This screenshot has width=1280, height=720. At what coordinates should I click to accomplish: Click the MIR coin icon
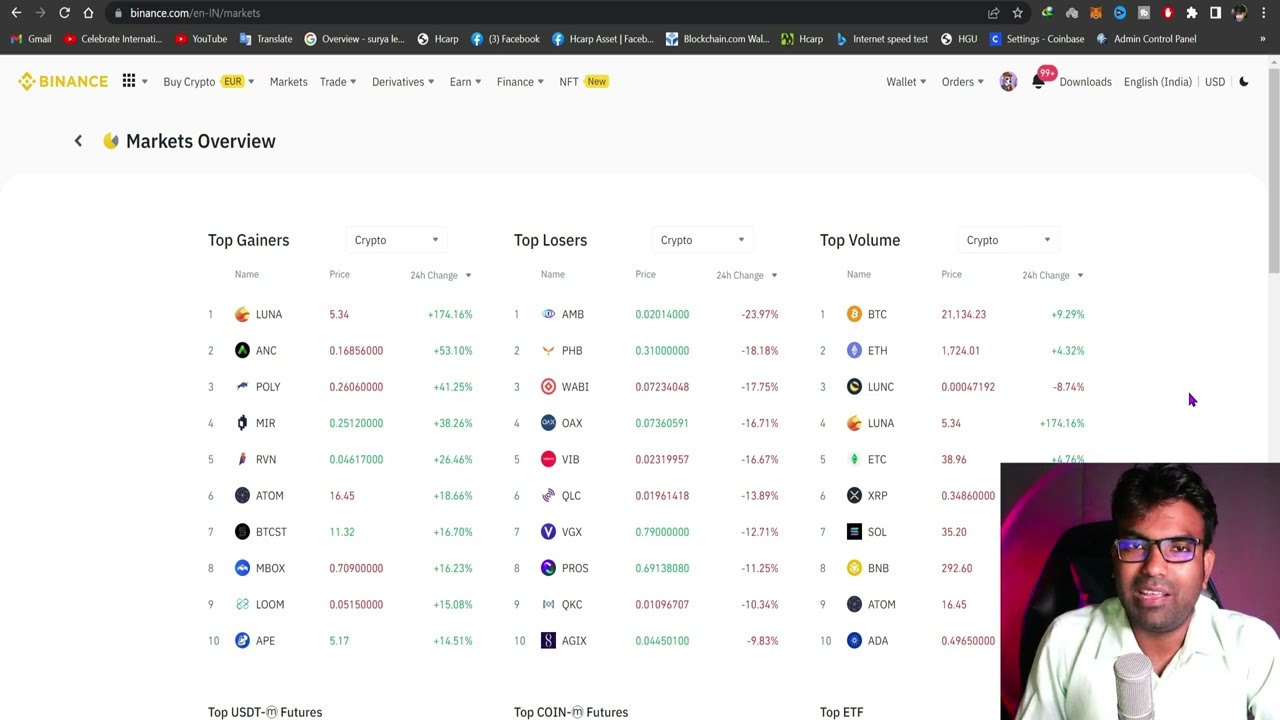pos(242,423)
